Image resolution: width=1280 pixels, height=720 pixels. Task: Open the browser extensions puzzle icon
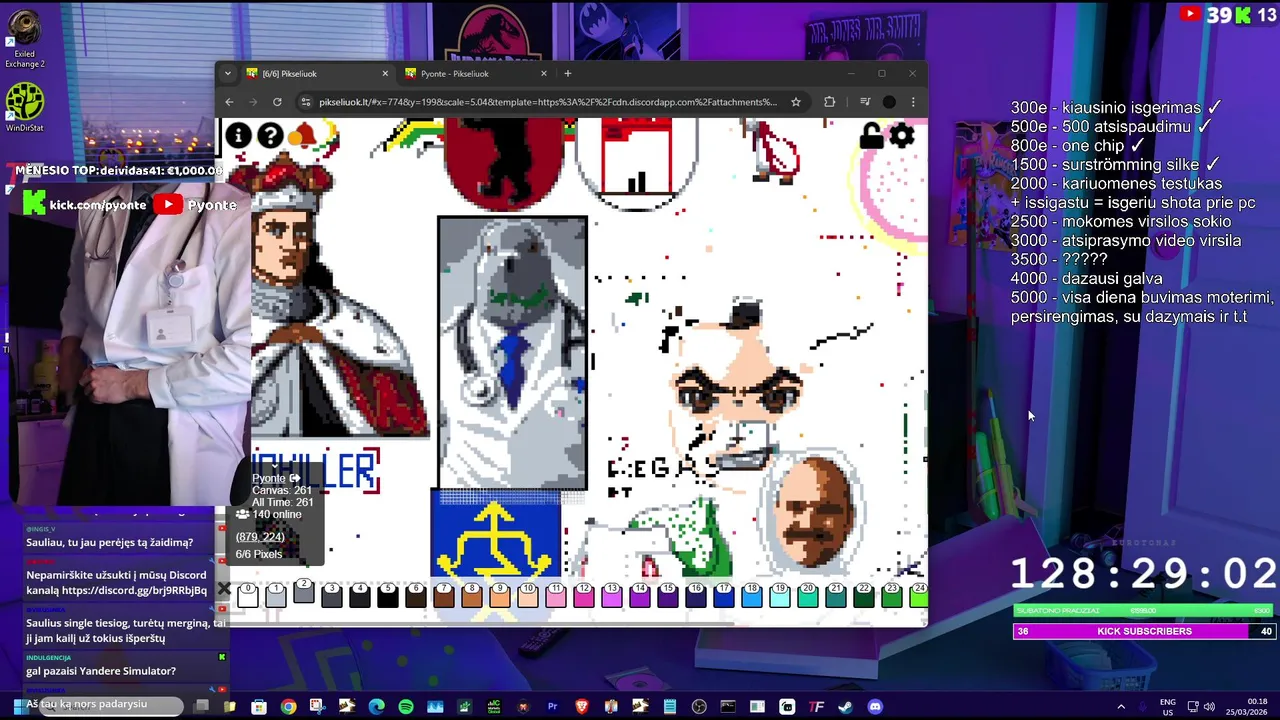click(x=829, y=102)
